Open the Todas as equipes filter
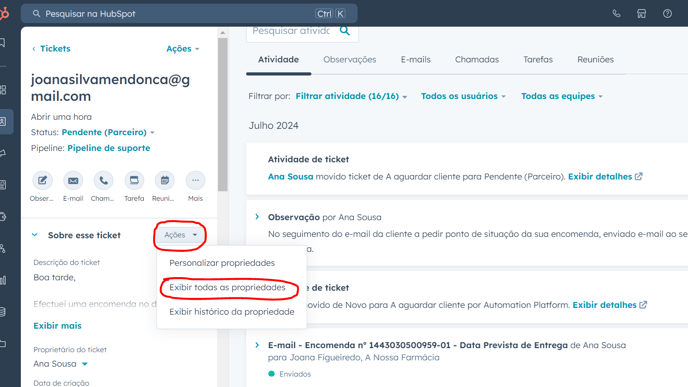The height and width of the screenshot is (387, 688). (562, 96)
